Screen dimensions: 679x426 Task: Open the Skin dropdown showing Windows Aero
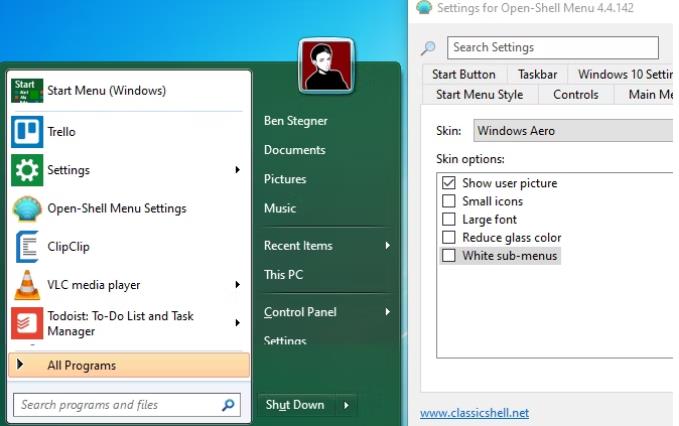[573, 131]
